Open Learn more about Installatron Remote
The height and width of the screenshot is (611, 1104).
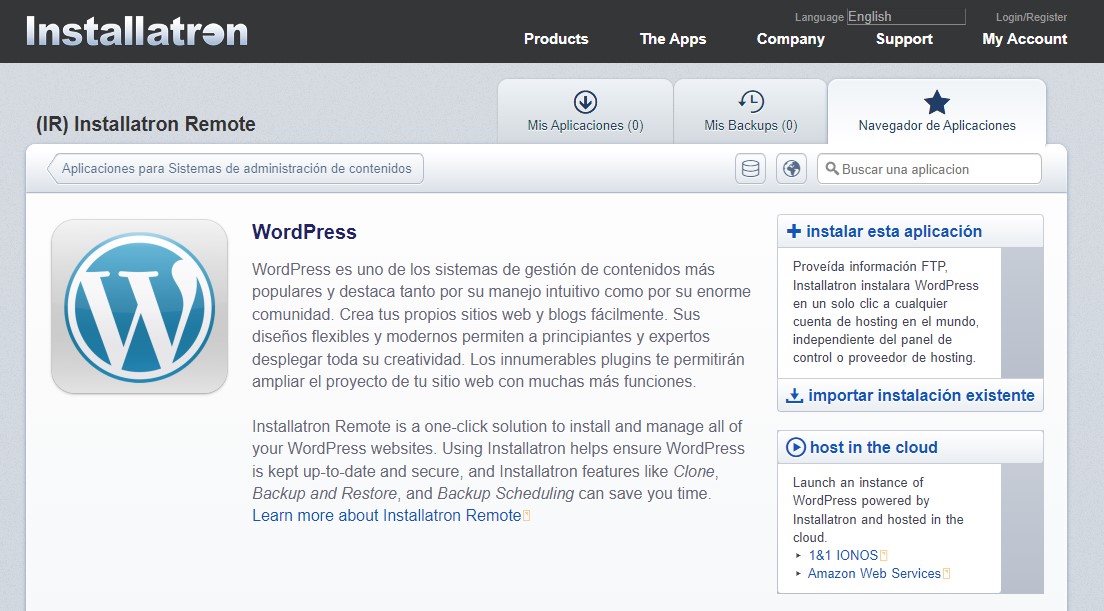pos(386,516)
